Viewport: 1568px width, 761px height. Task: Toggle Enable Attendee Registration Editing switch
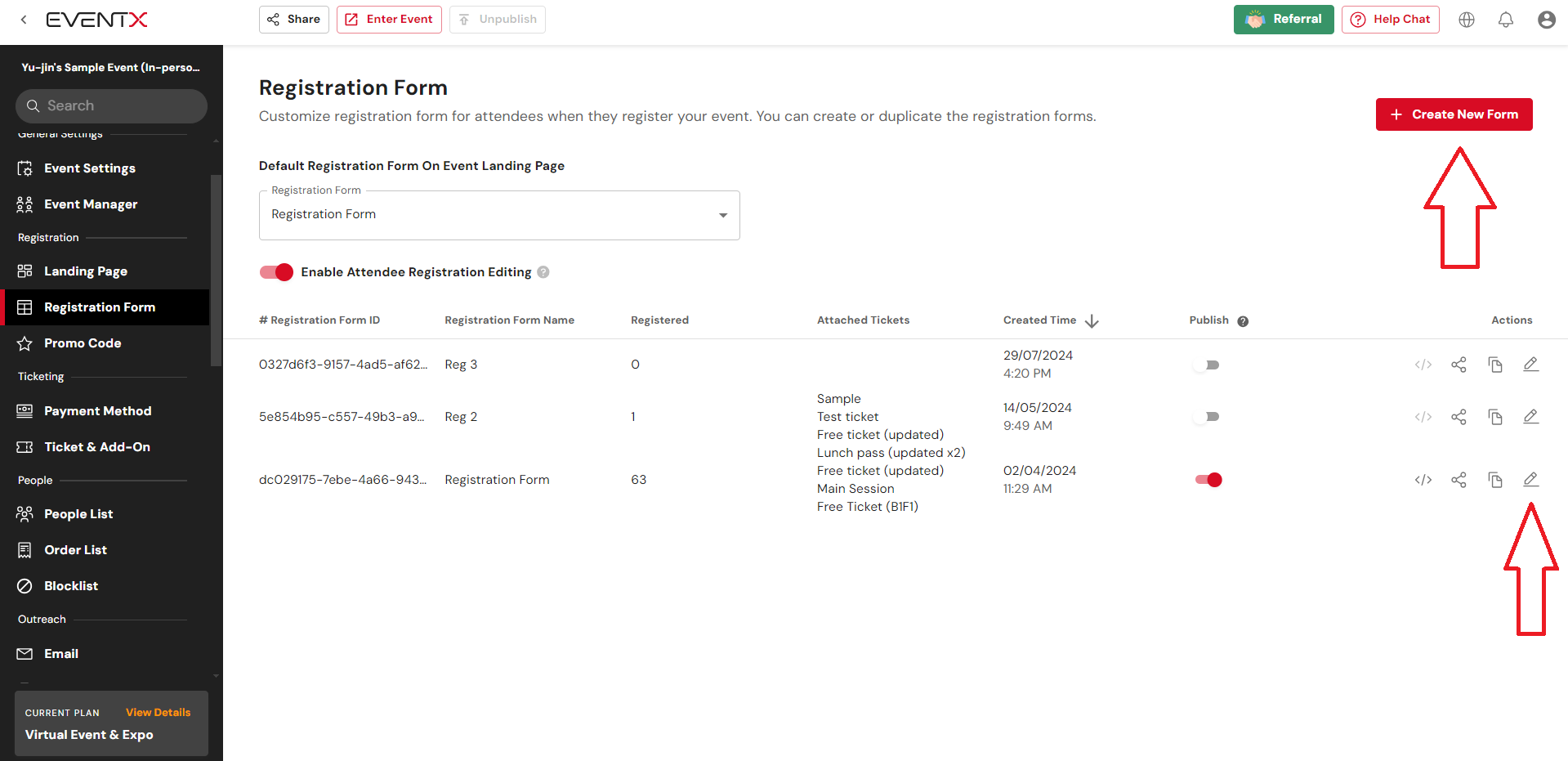coord(276,272)
